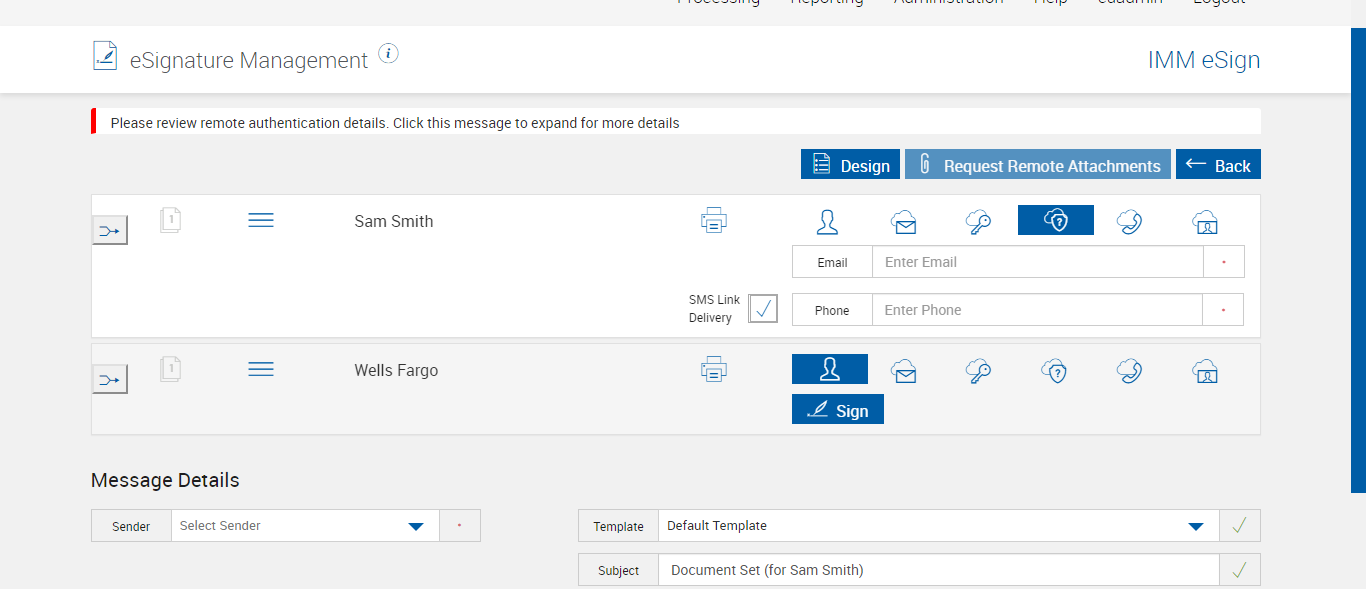Select the in-person signer icon for Sam Smith
Screen dimensions: 1366x589
pyautogui.click(x=827, y=221)
